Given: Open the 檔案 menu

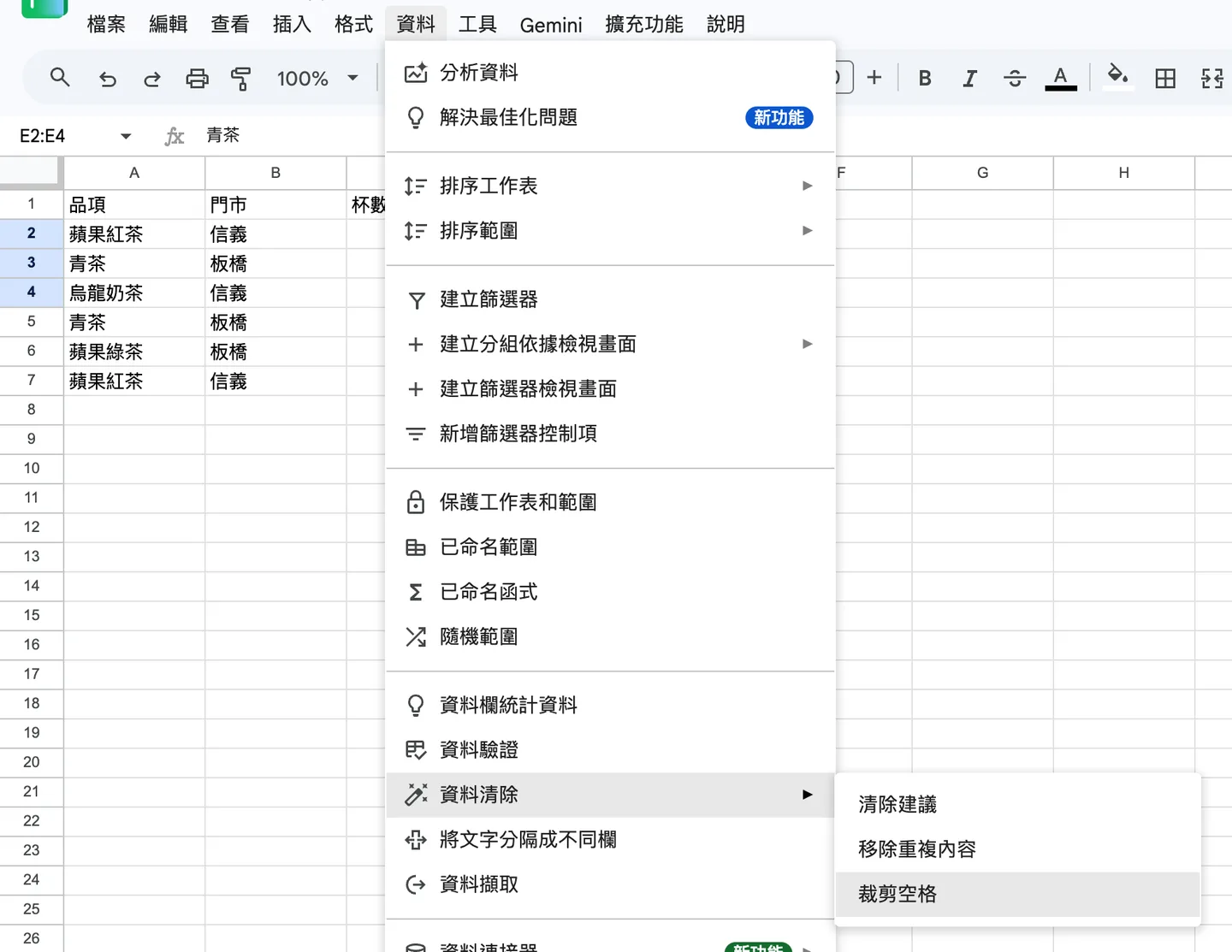Looking at the screenshot, I should 106,25.
